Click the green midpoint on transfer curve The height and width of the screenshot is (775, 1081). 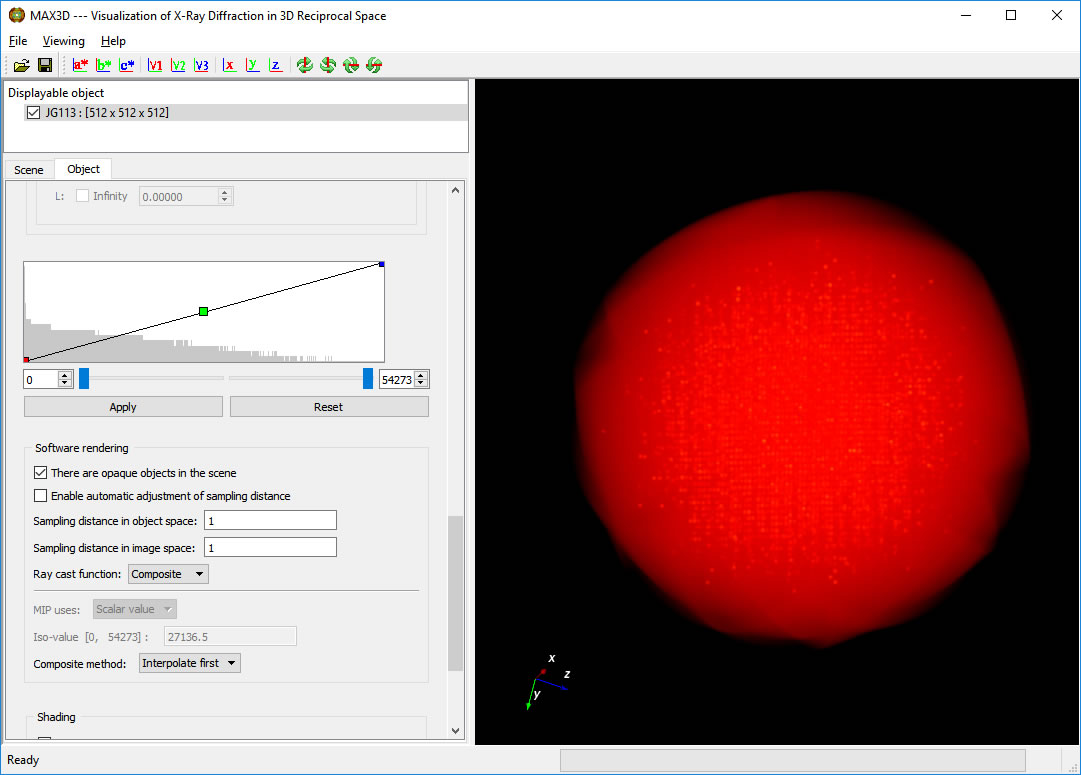click(x=204, y=312)
